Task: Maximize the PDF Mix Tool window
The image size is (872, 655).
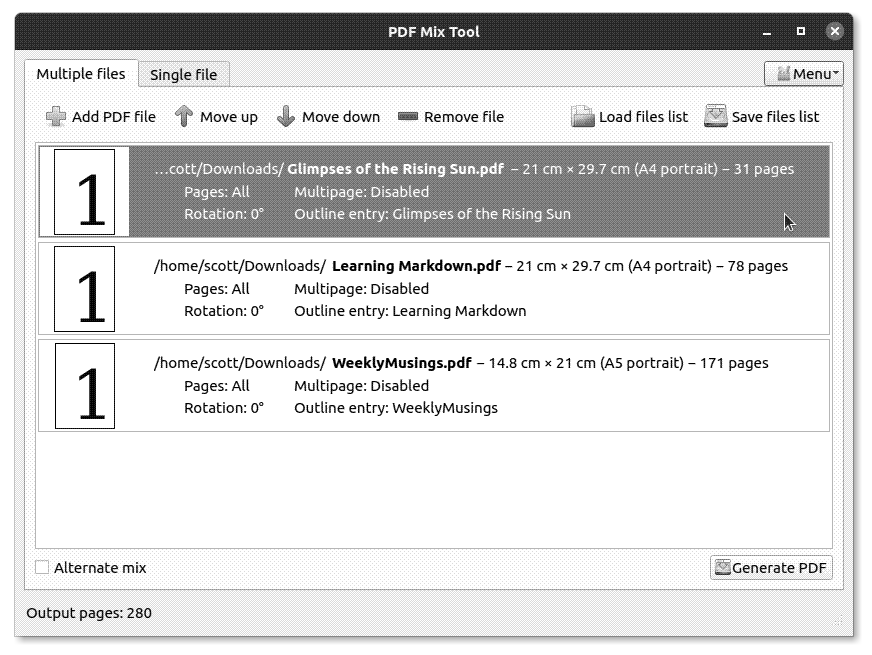Action: tap(801, 31)
